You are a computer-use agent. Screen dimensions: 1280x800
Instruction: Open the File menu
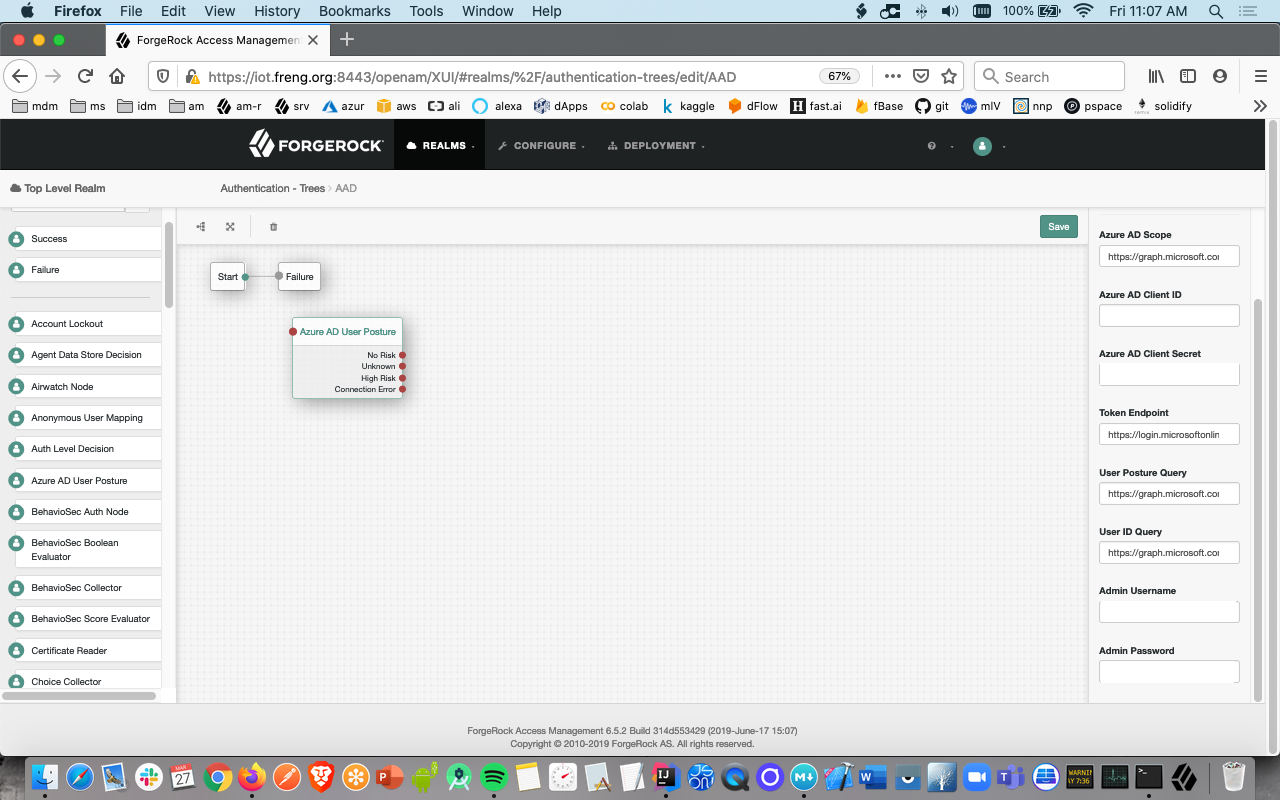[131, 11]
